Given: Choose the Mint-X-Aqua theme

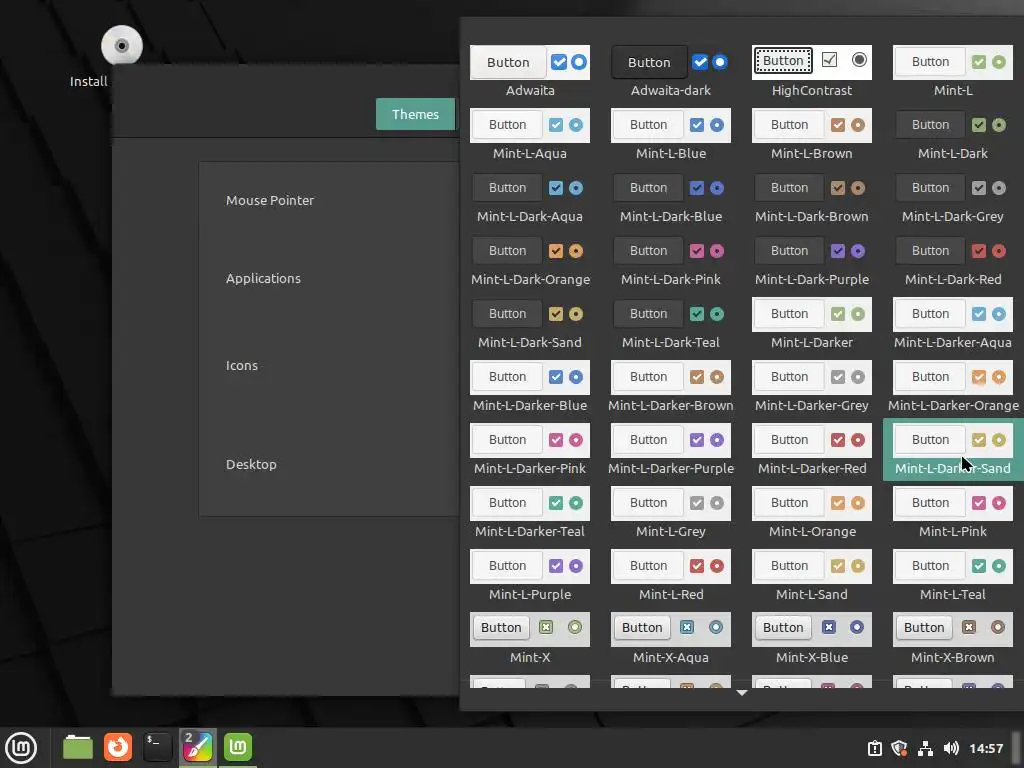Looking at the screenshot, I should pos(671,639).
